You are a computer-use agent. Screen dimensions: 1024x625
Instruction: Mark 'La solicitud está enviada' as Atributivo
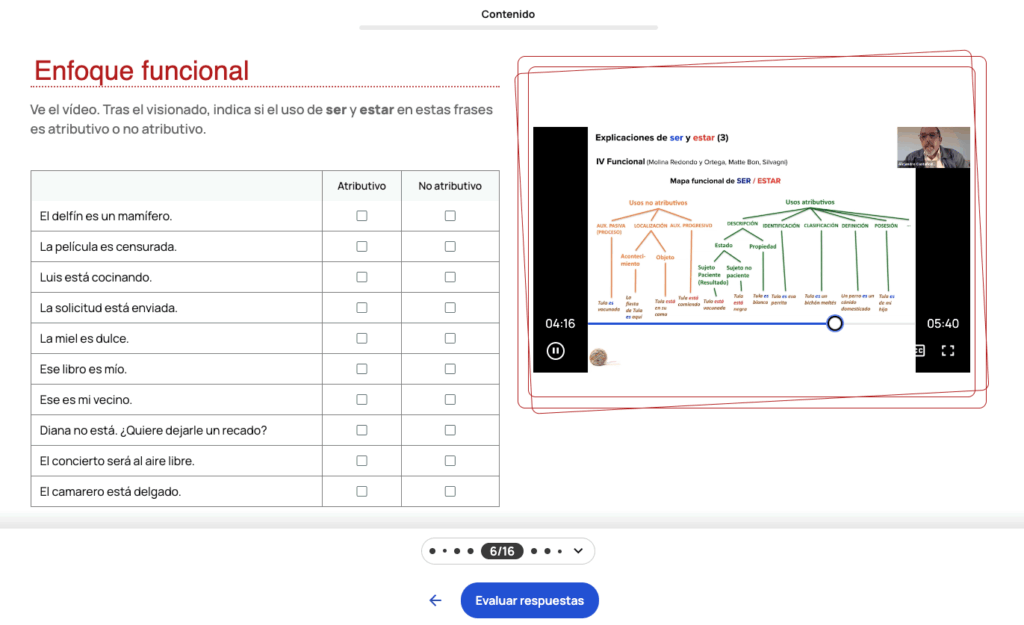click(362, 308)
